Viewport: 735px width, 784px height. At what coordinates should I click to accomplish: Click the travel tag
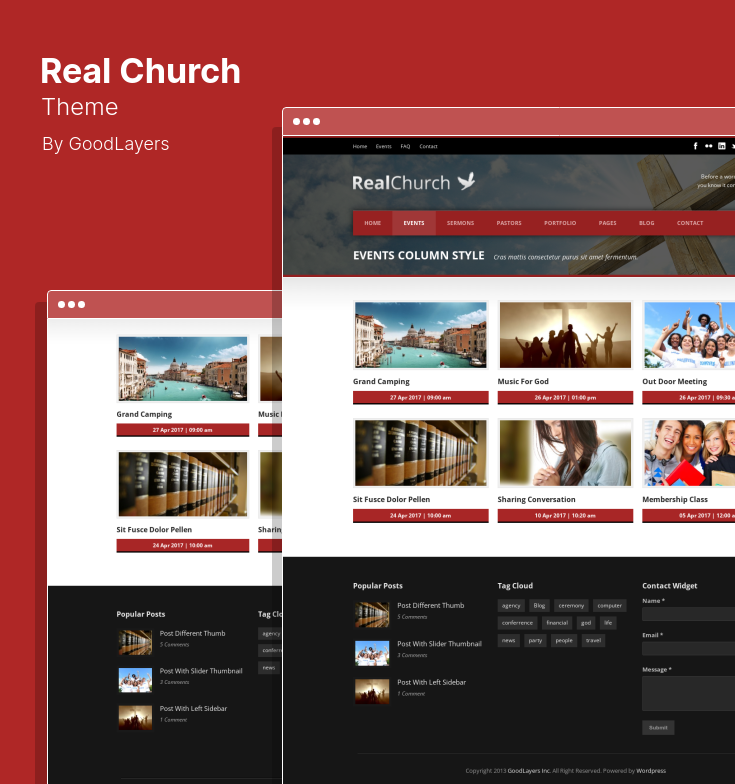(x=594, y=640)
